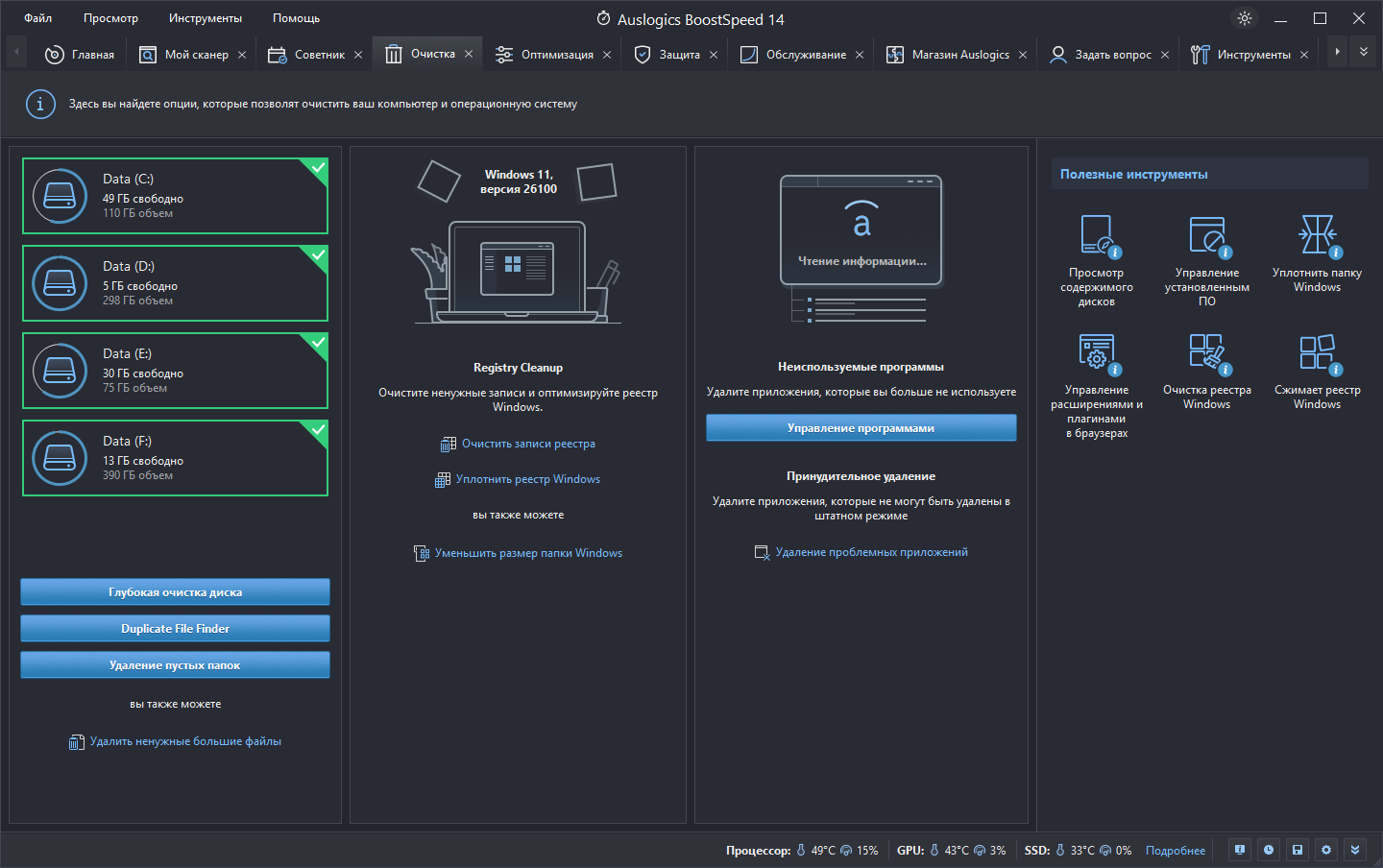Expand the tab list chevron dropdown
The height and width of the screenshot is (868, 1383).
click(x=1364, y=52)
